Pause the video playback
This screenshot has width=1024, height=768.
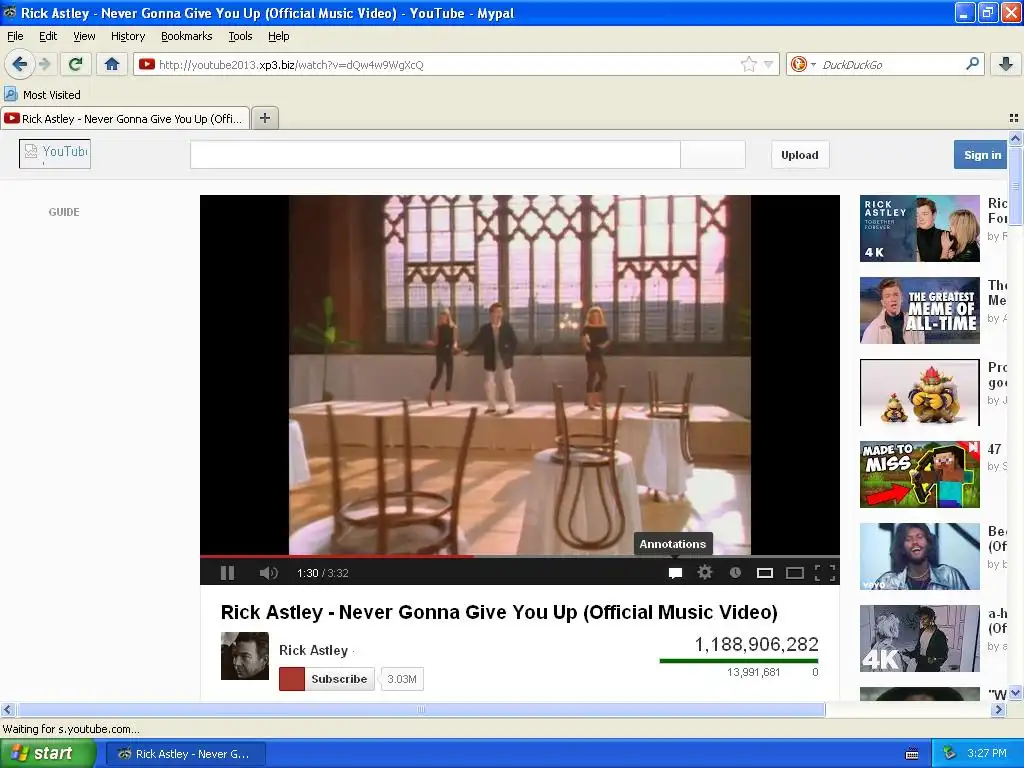[227, 573]
